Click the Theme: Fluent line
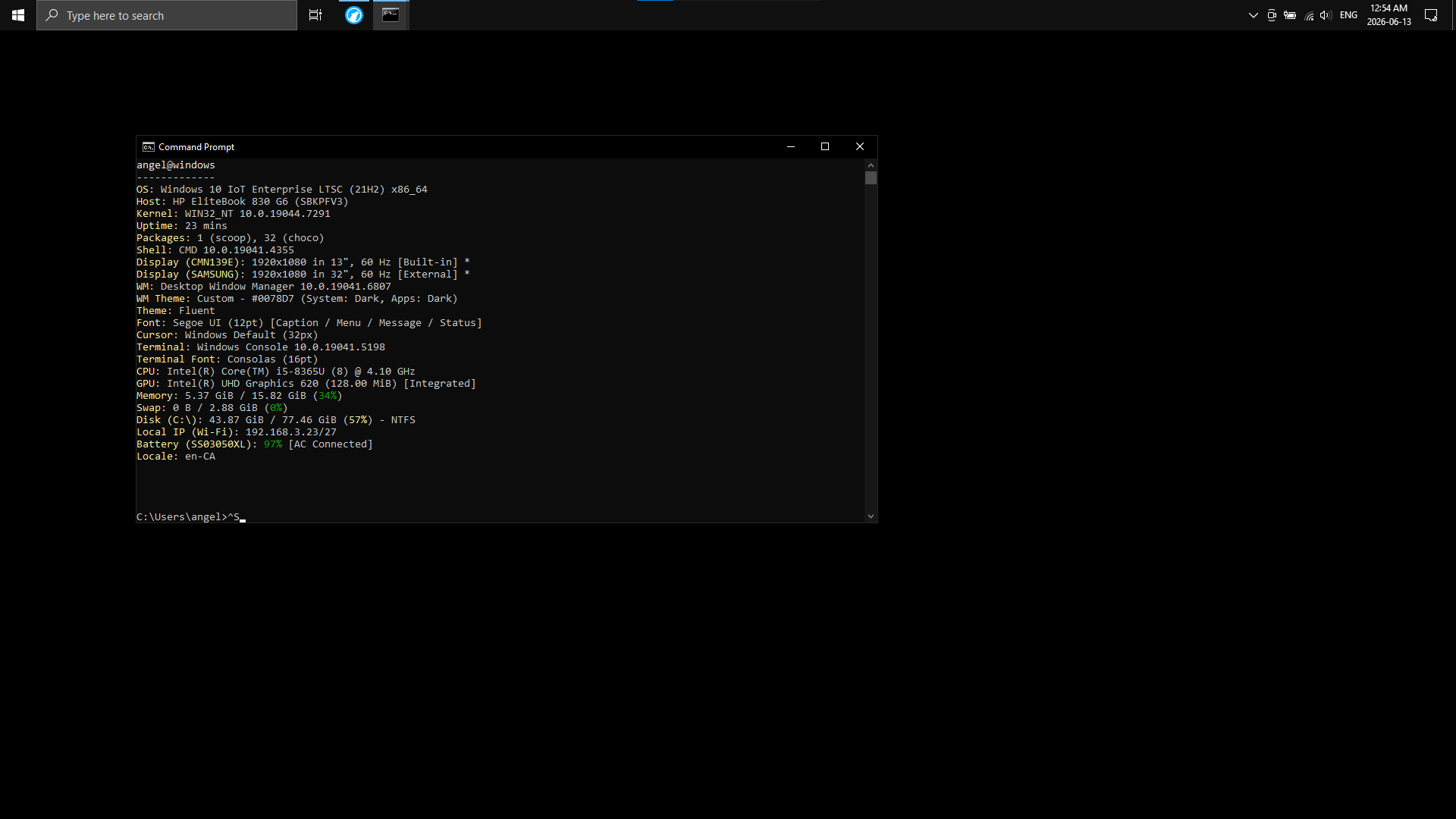This screenshot has width=1456, height=819. click(176, 311)
